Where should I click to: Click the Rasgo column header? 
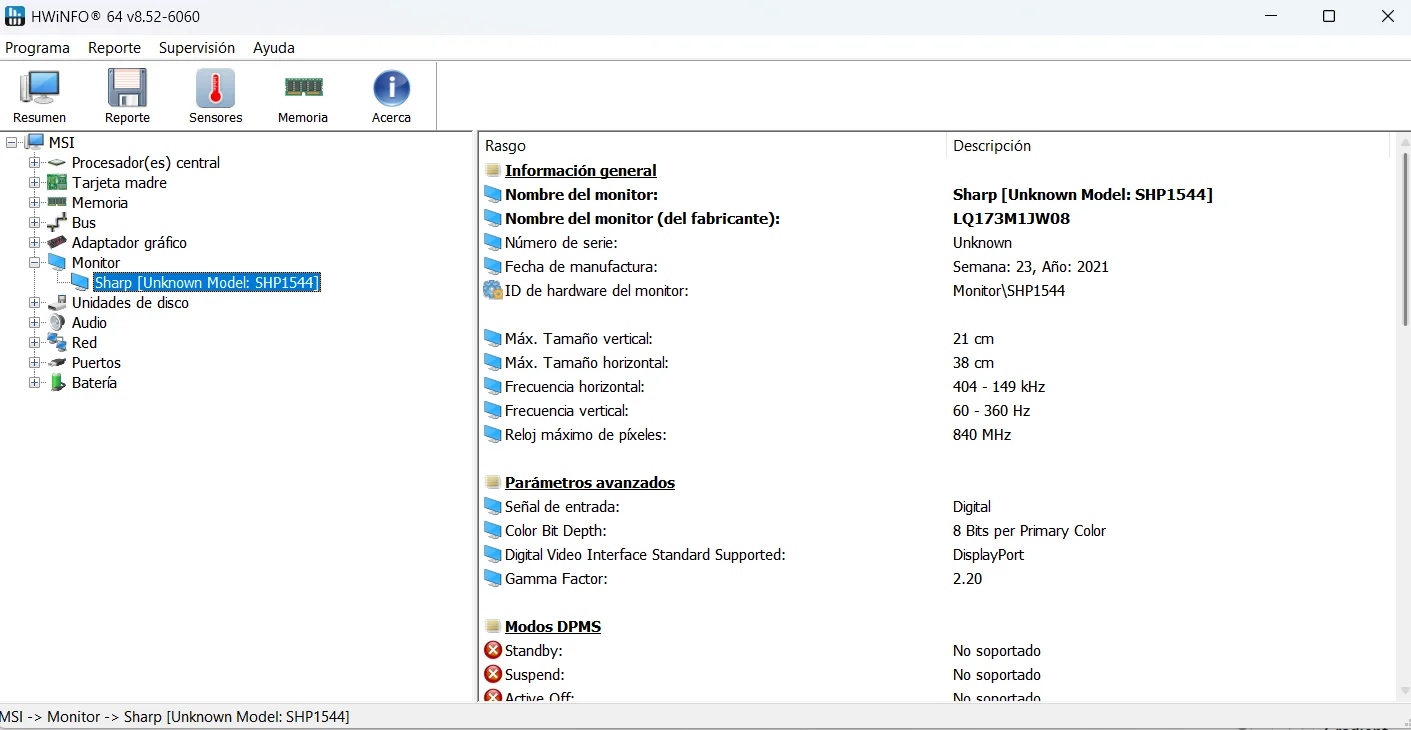click(713, 146)
